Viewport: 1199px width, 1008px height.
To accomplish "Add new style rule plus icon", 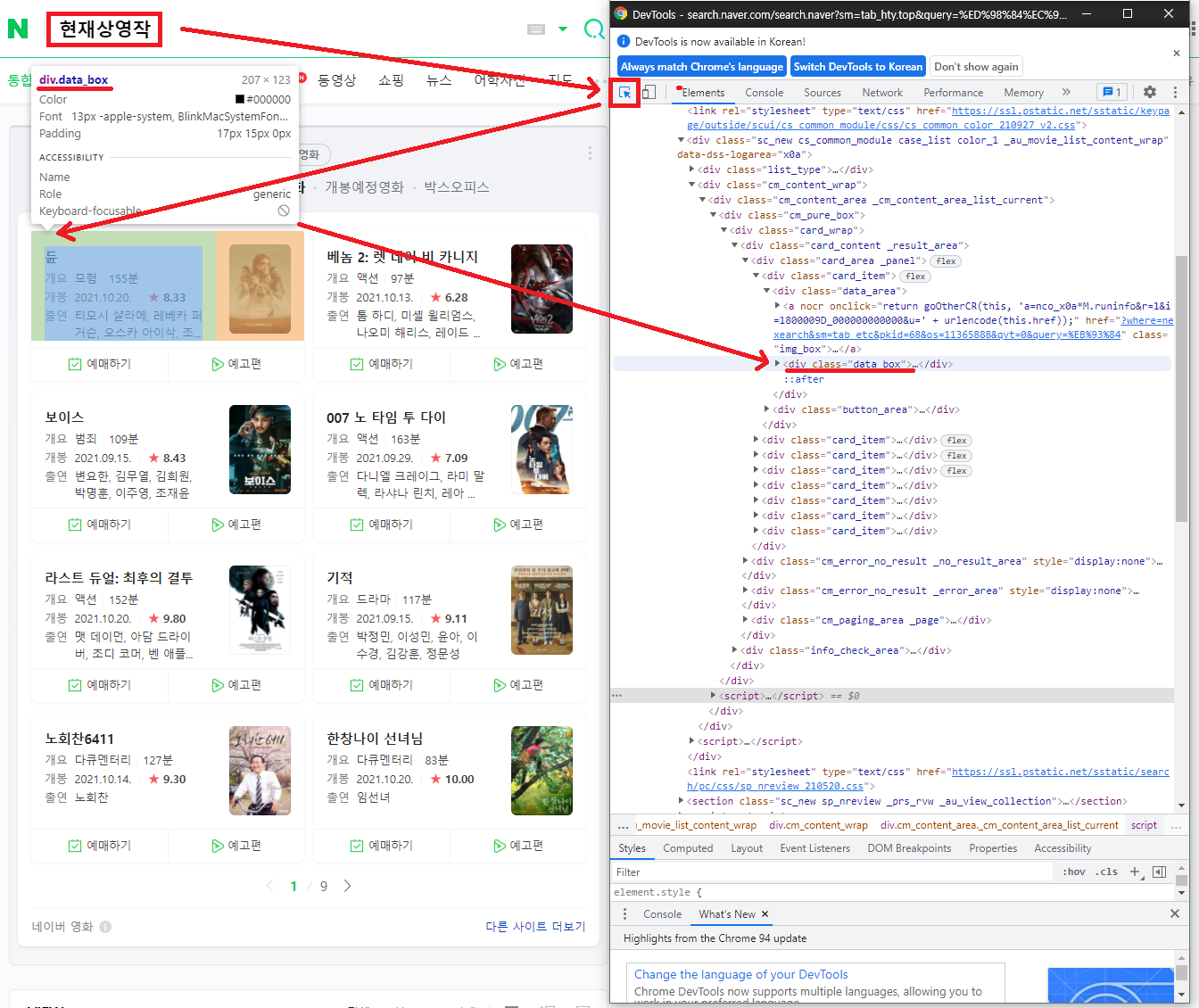I will point(1135,872).
